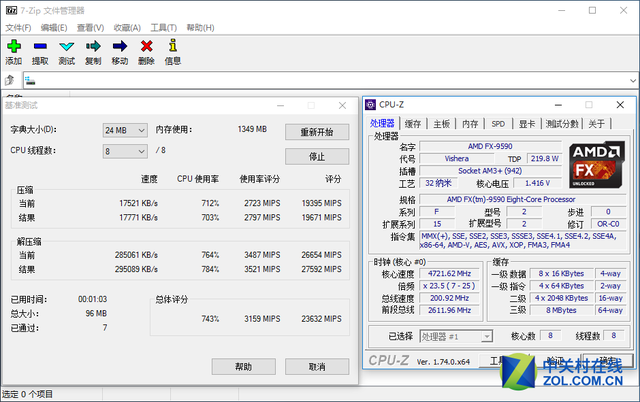
Task: Click the blue Extract (提取) toolbar icon
Action: click(x=40, y=46)
